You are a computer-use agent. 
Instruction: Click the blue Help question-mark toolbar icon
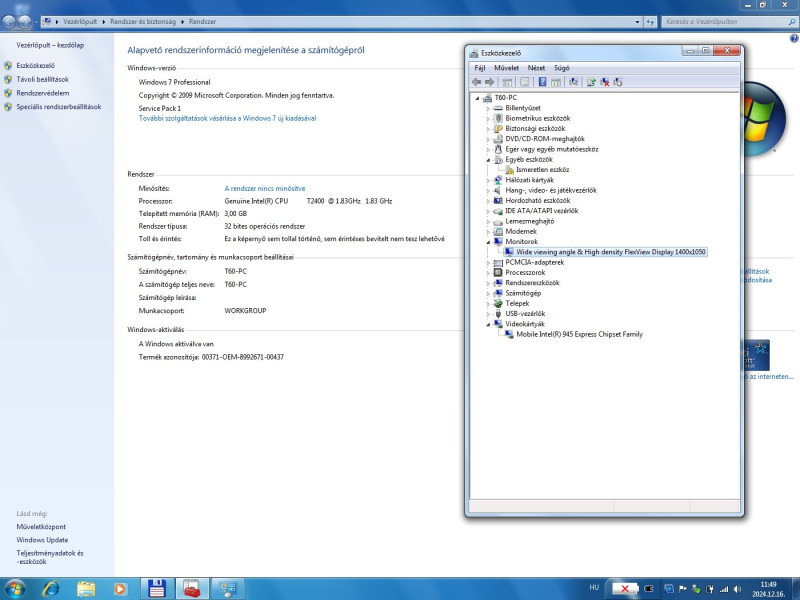pyautogui.click(x=542, y=82)
